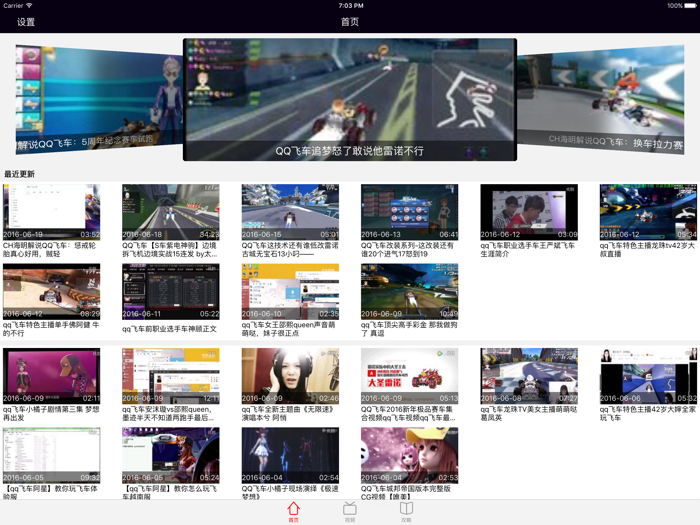
Task: Play 职业选手车王严斌 video
Action: pyautogui.click(x=529, y=212)
